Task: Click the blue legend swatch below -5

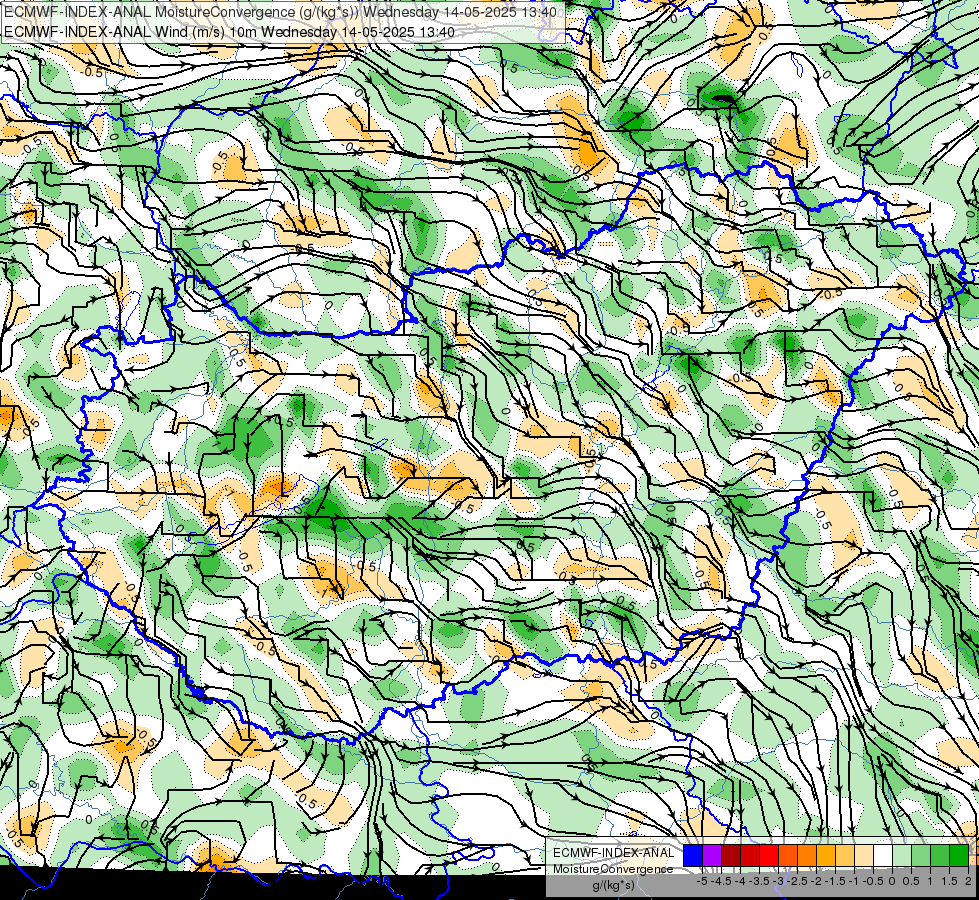Action: (693, 856)
